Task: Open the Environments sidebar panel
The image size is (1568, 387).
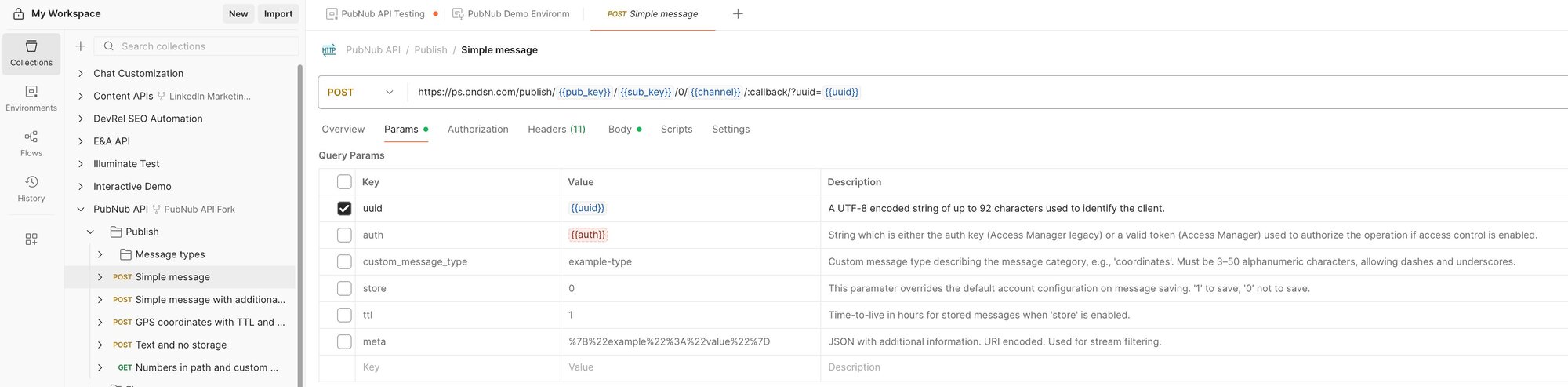Action: point(31,99)
